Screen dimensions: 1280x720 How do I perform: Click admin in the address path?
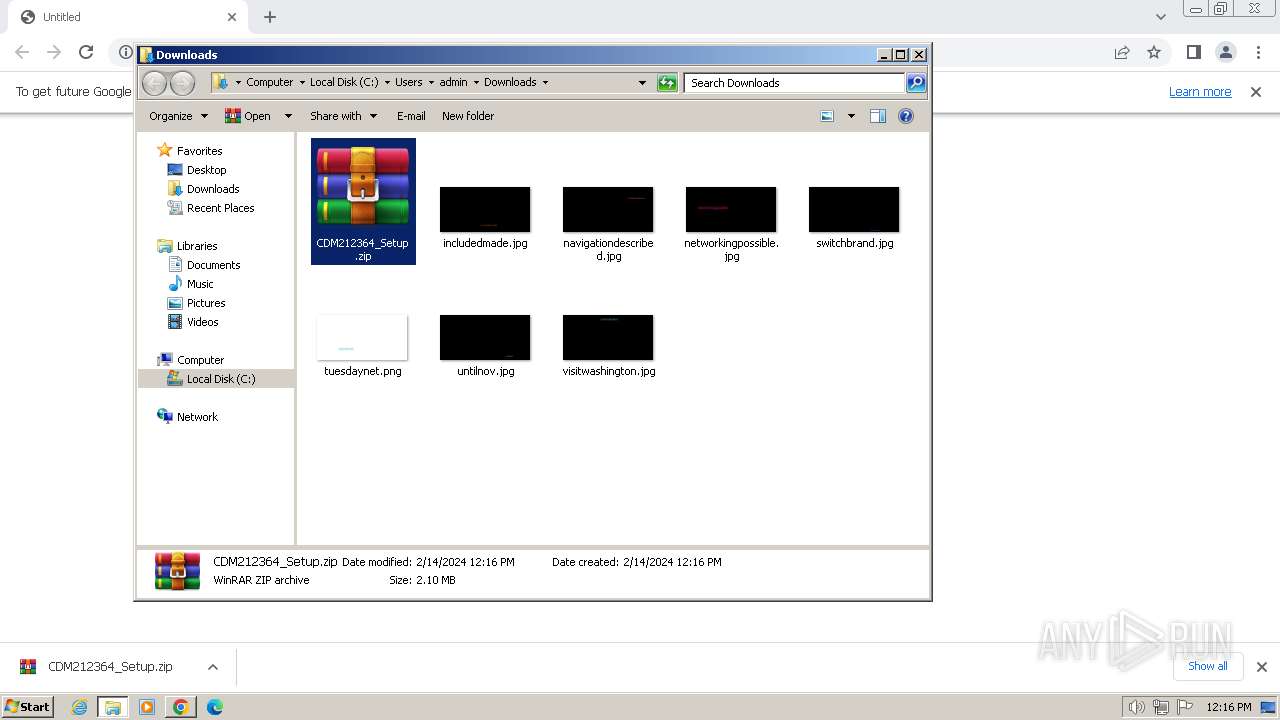453,83
